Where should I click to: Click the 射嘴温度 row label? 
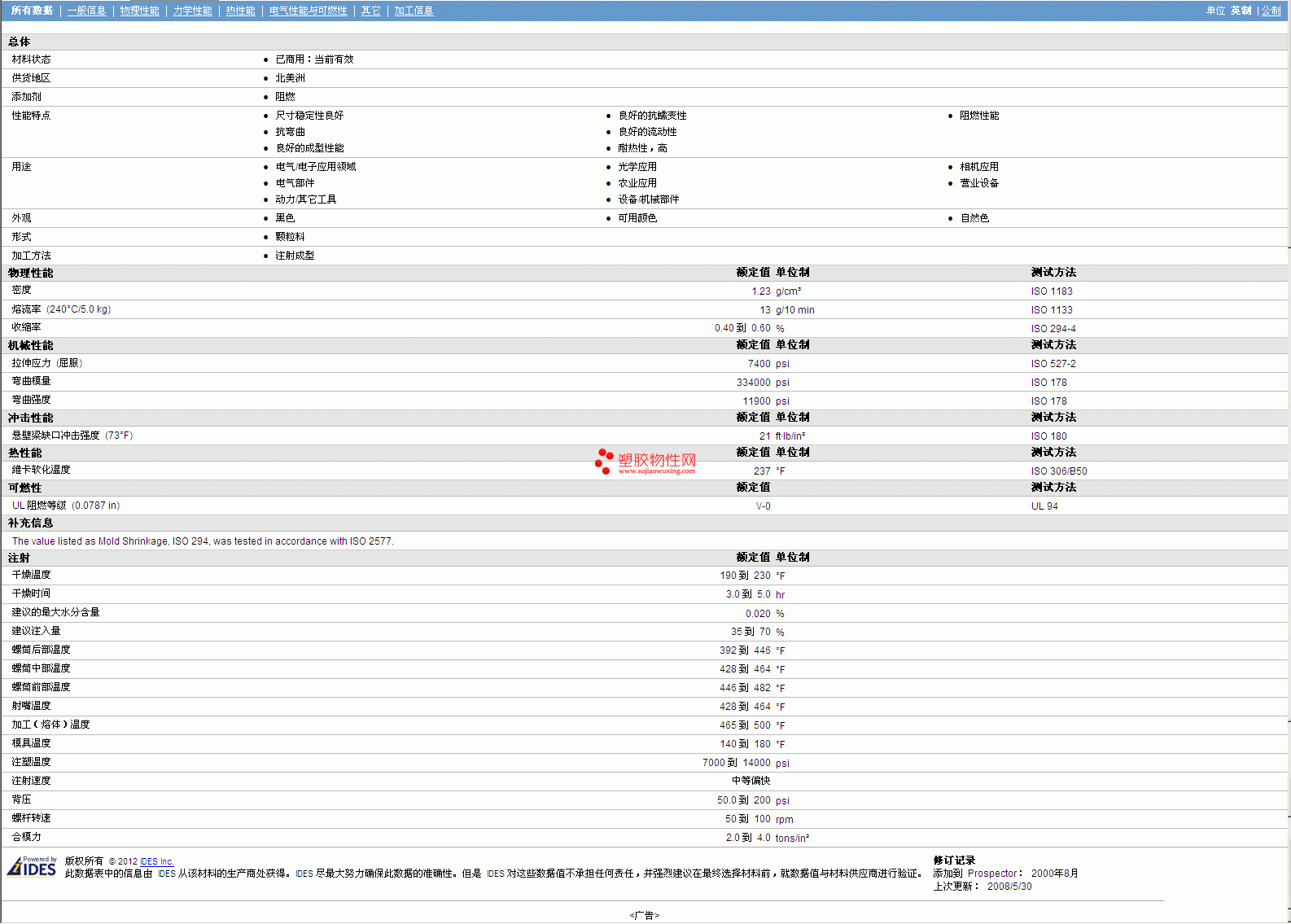click(x=31, y=706)
